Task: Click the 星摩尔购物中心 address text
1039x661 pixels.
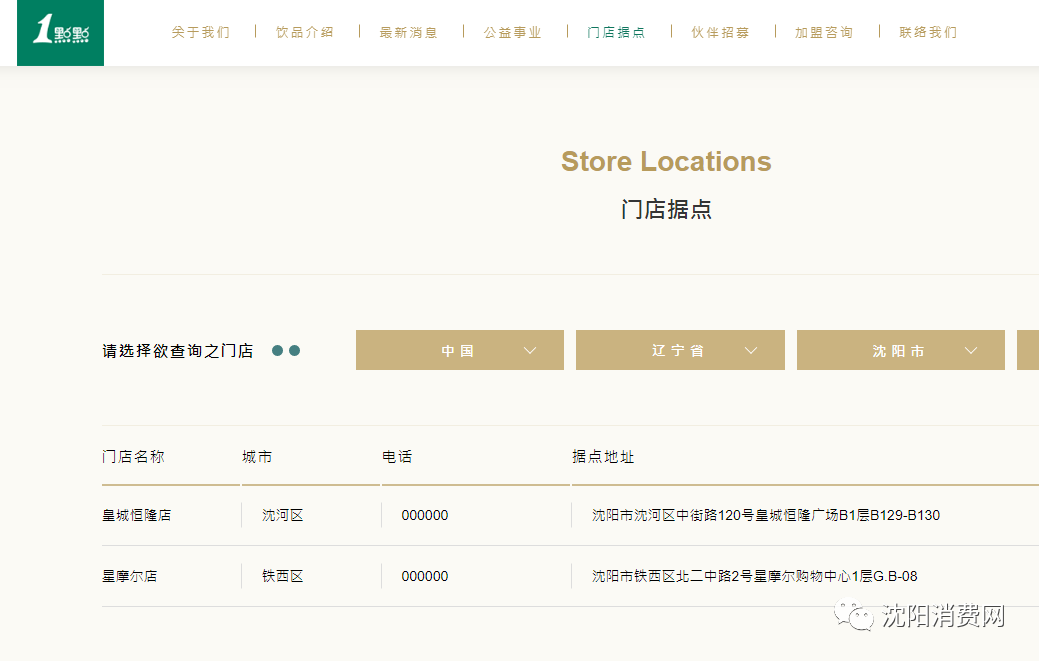Action: pos(755,577)
